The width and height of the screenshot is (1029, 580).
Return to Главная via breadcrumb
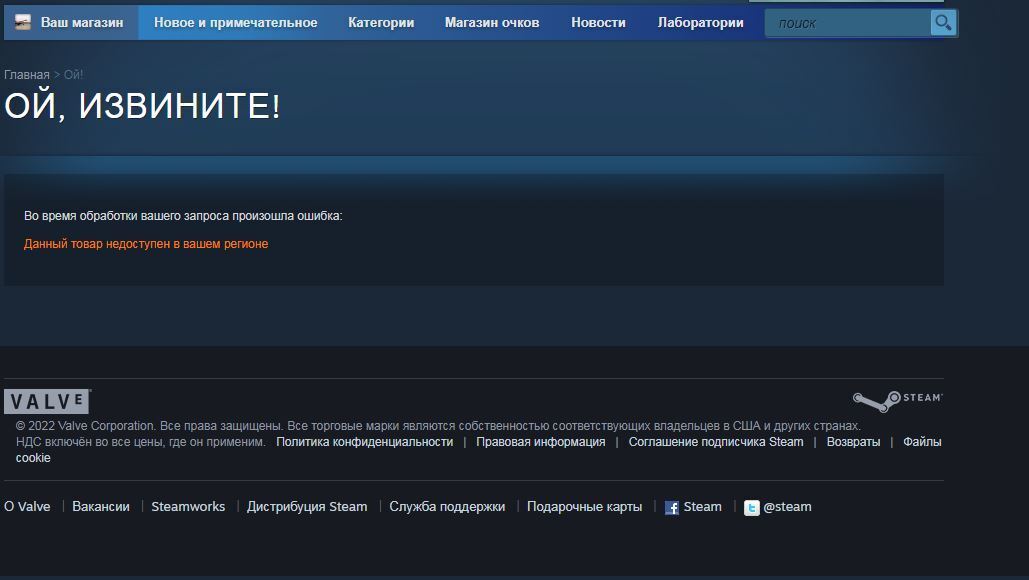27,75
